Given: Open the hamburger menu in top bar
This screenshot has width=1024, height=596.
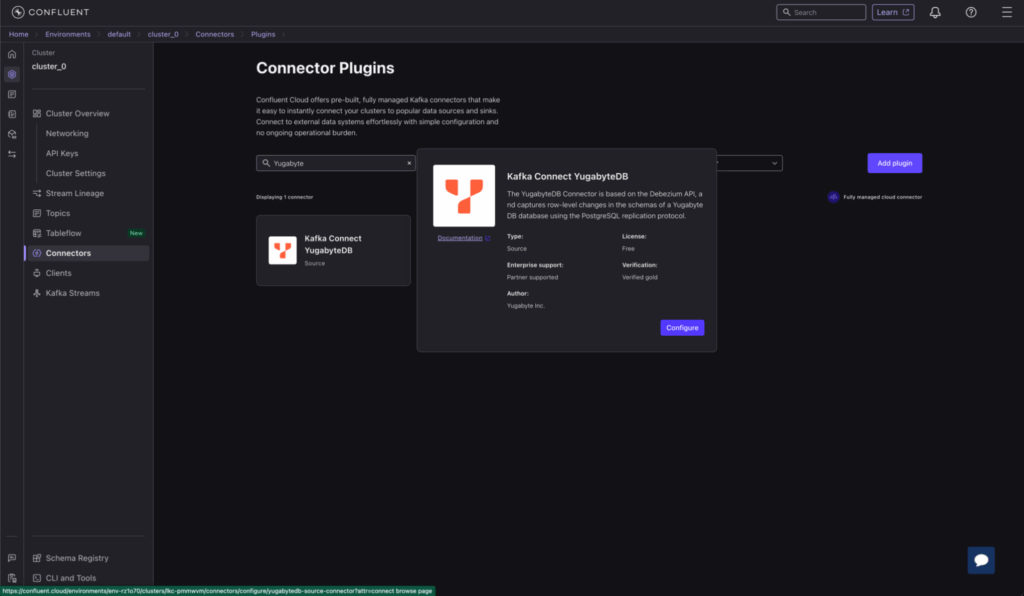Looking at the screenshot, I should (x=1006, y=12).
